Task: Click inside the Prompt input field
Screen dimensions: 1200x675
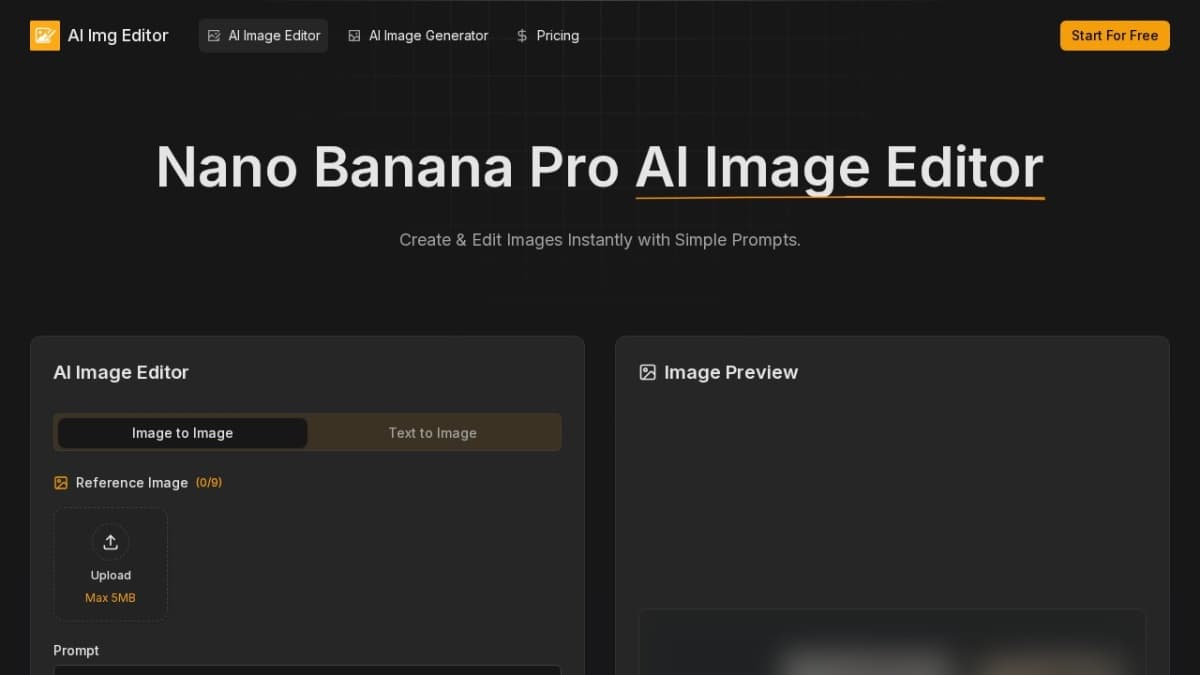Action: point(307,672)
